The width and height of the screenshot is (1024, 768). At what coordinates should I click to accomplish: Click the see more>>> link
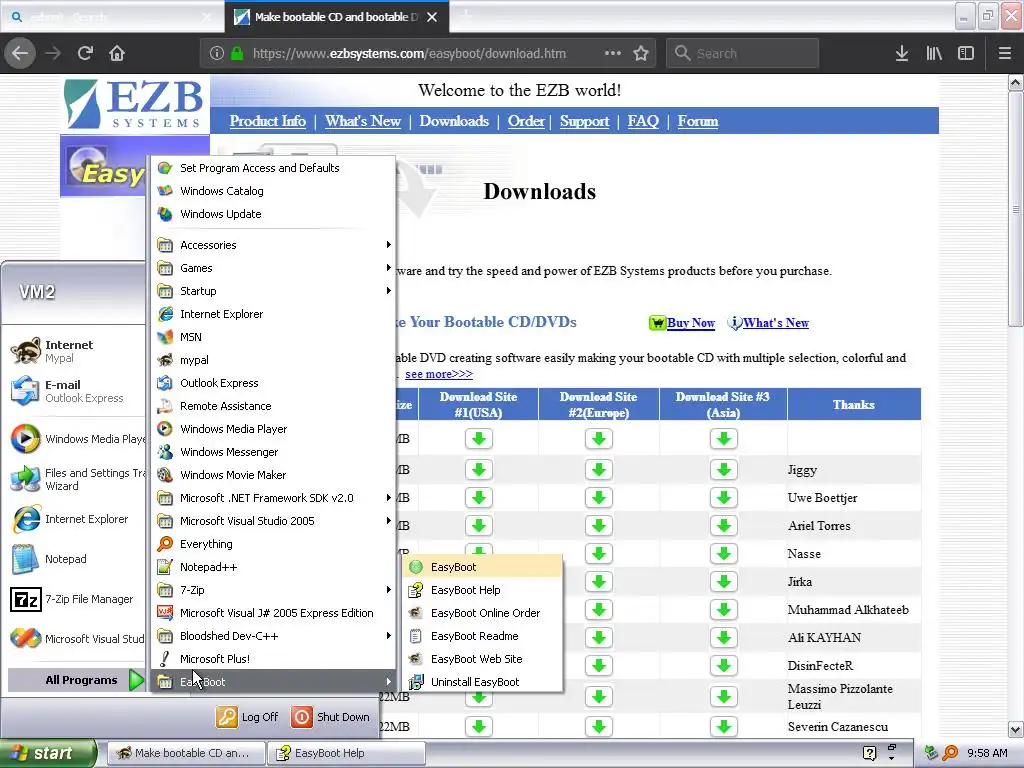pyautogui.click(x=439, y=374)
